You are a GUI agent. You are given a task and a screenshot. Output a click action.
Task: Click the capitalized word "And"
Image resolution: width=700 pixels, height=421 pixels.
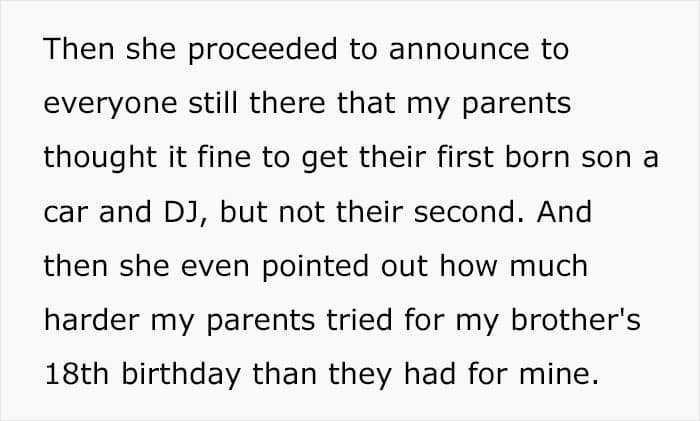pos(564,212)
